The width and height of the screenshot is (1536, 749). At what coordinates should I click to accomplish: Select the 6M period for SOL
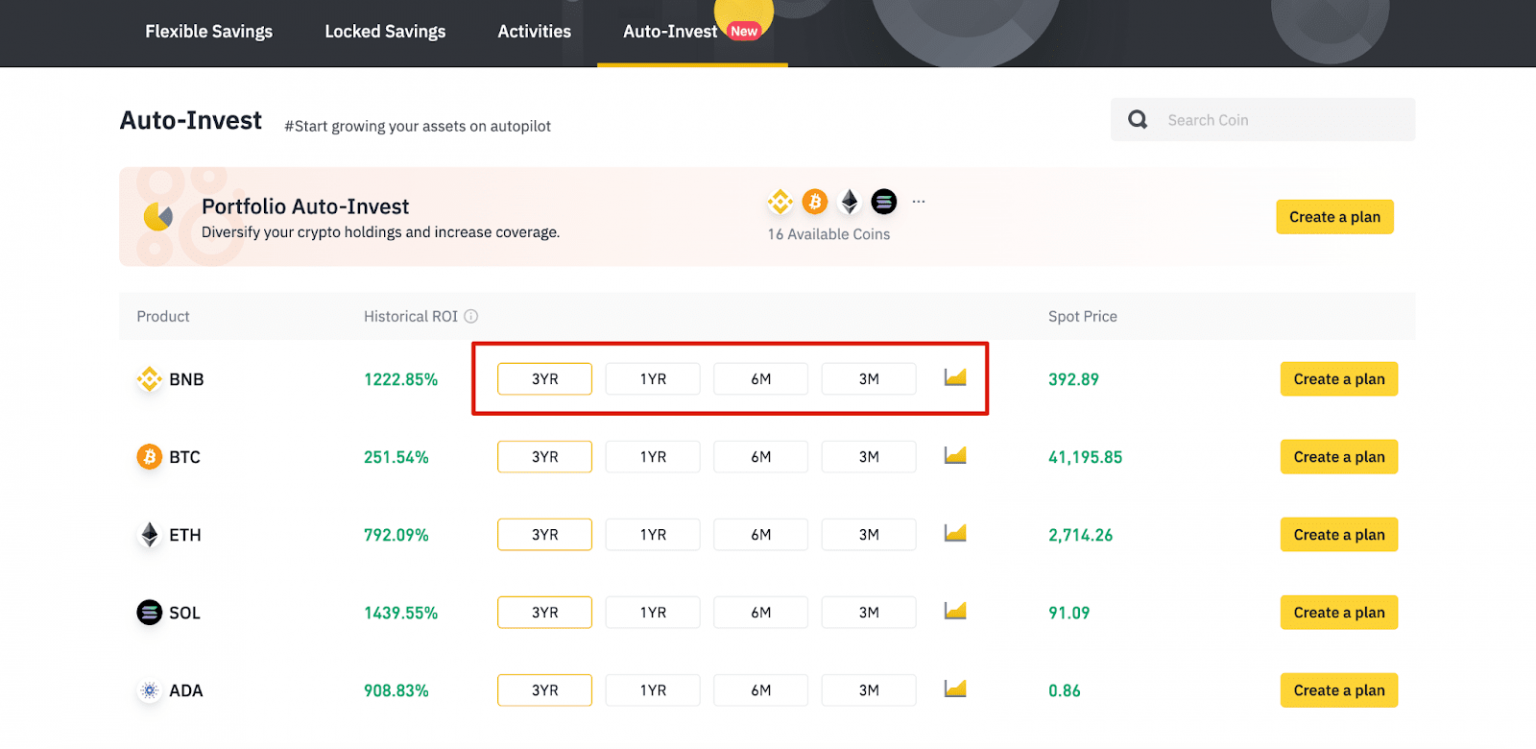pos(760,612)
